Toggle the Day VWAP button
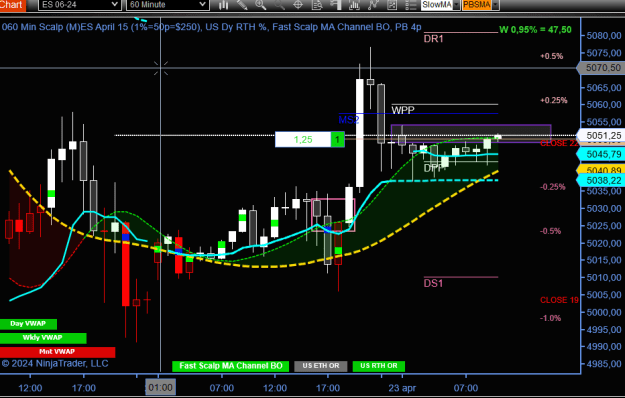Image resolution: width=625 pixels, height=398 pixels. (x=28, y=323)
